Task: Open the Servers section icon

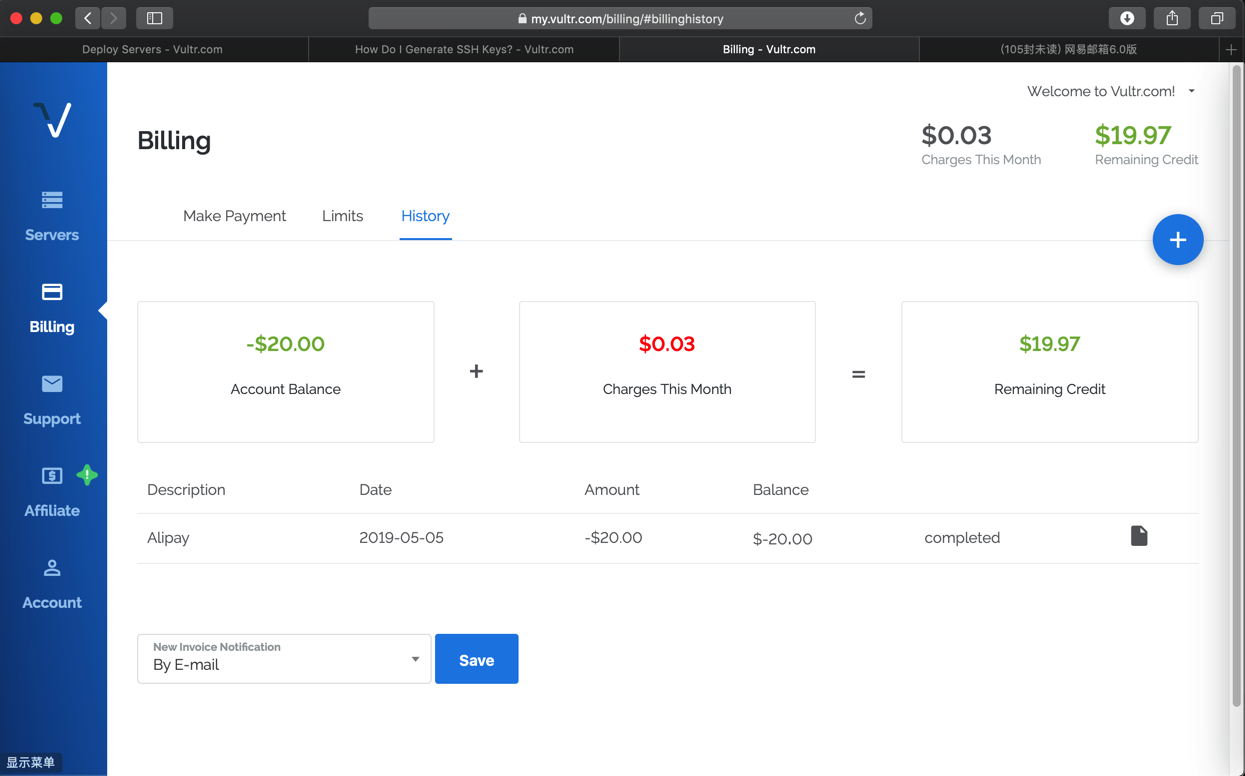Action: tap(52, 200)
